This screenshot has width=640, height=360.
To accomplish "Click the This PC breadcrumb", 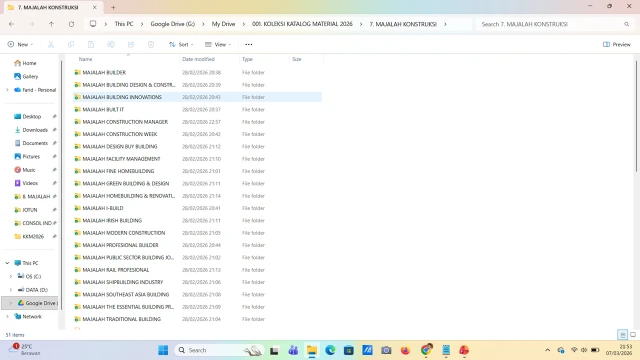I will pos(124,24).
